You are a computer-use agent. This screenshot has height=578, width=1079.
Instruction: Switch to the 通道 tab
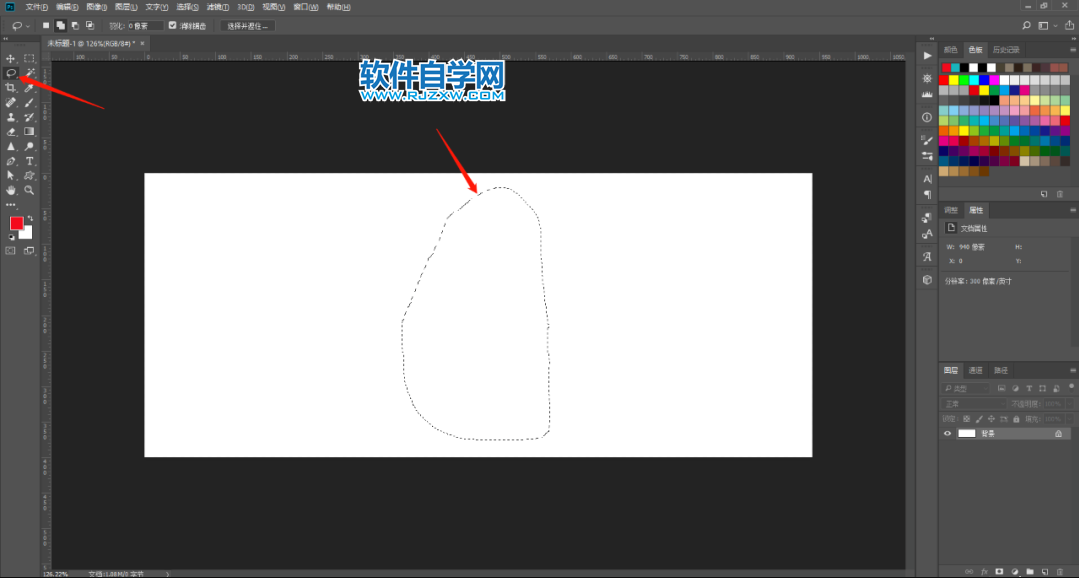coord(976,370)
